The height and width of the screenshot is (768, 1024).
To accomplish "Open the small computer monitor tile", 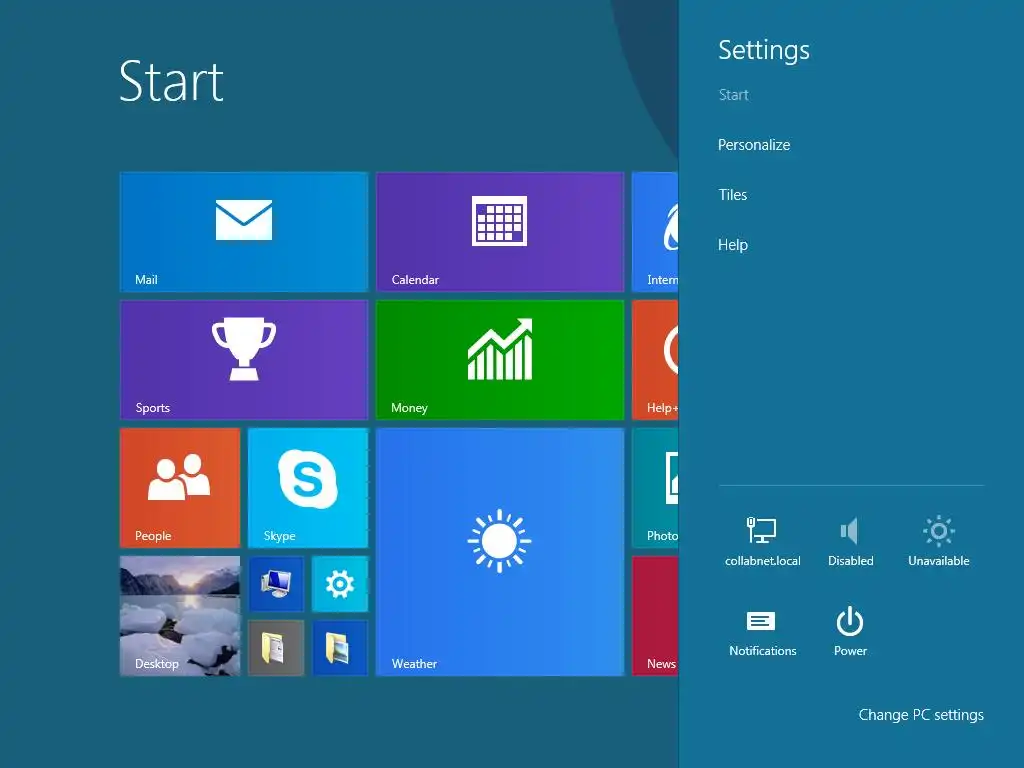I will (276, 584).
